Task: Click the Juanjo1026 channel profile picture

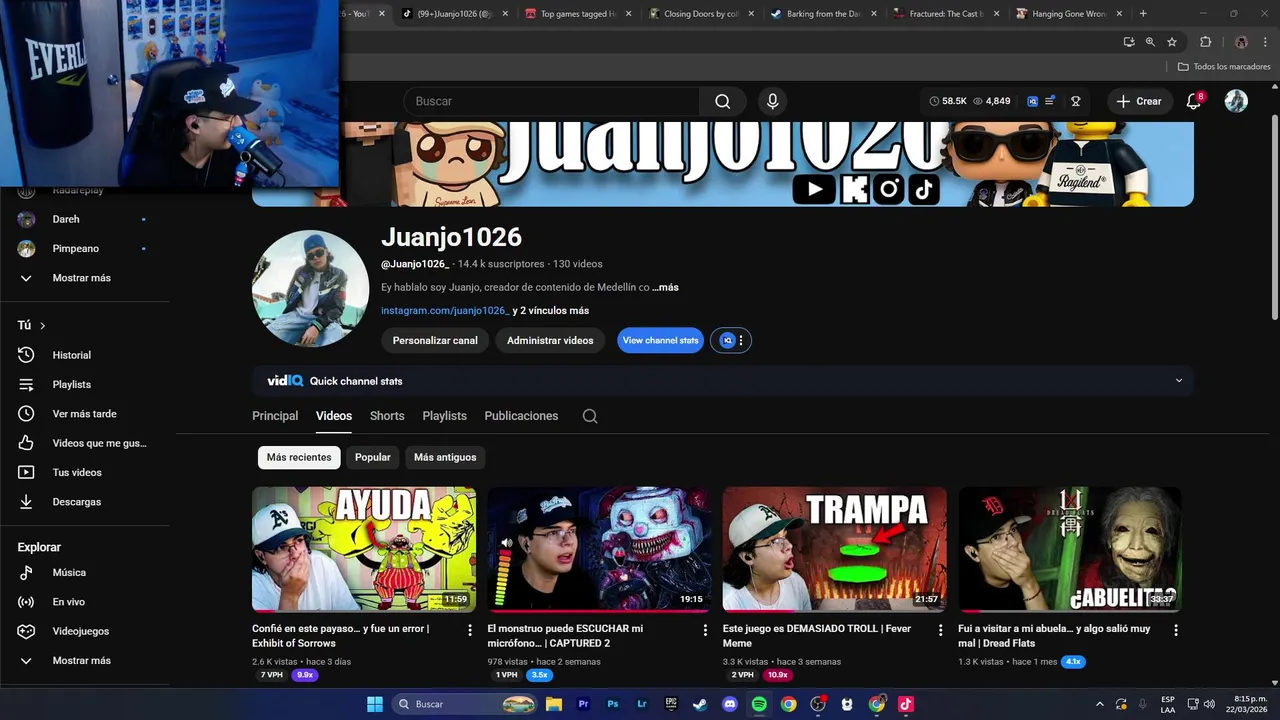Action: pyautogui.click(x=311, y=289)
